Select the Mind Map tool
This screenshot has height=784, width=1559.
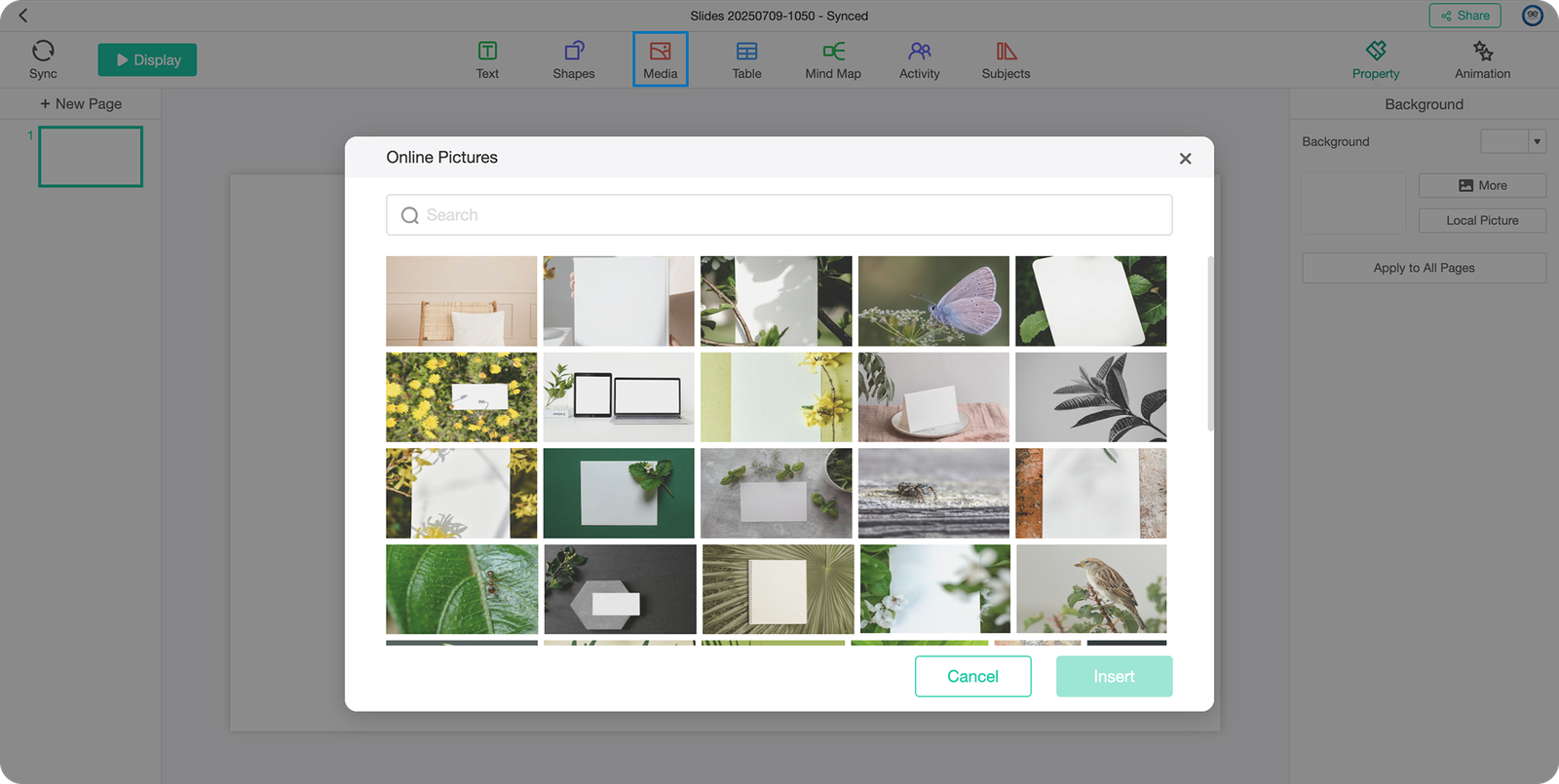[x=833, y=52]
